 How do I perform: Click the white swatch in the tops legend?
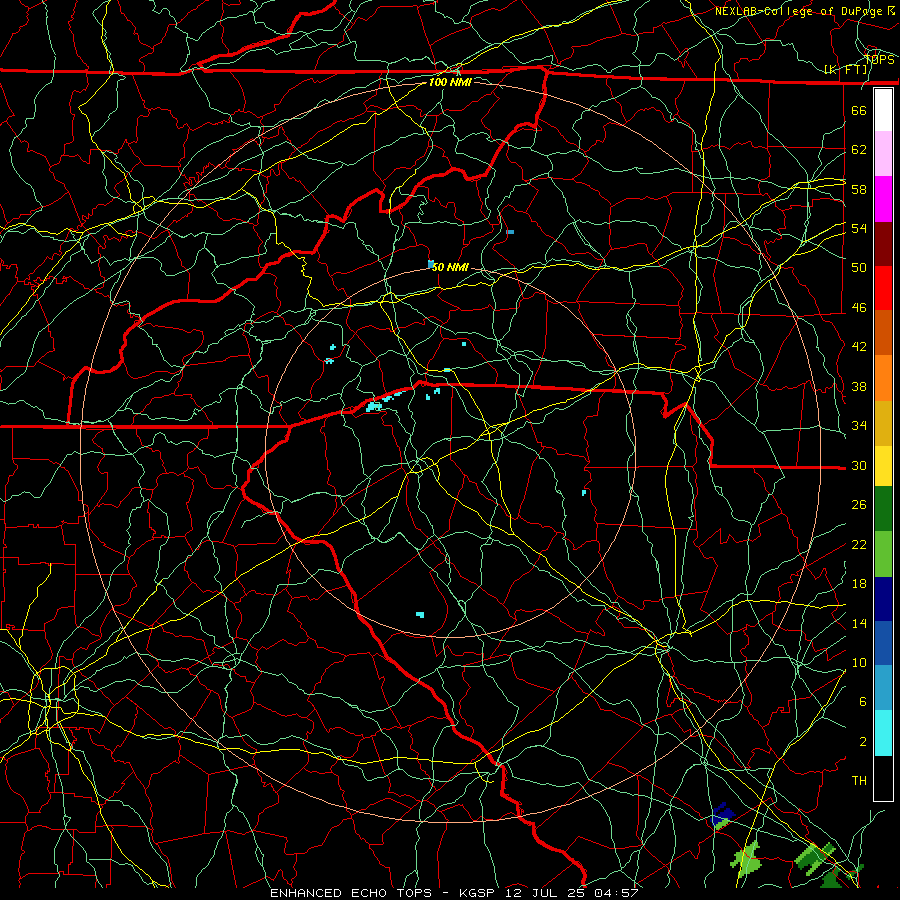click(x=883, y=110)
